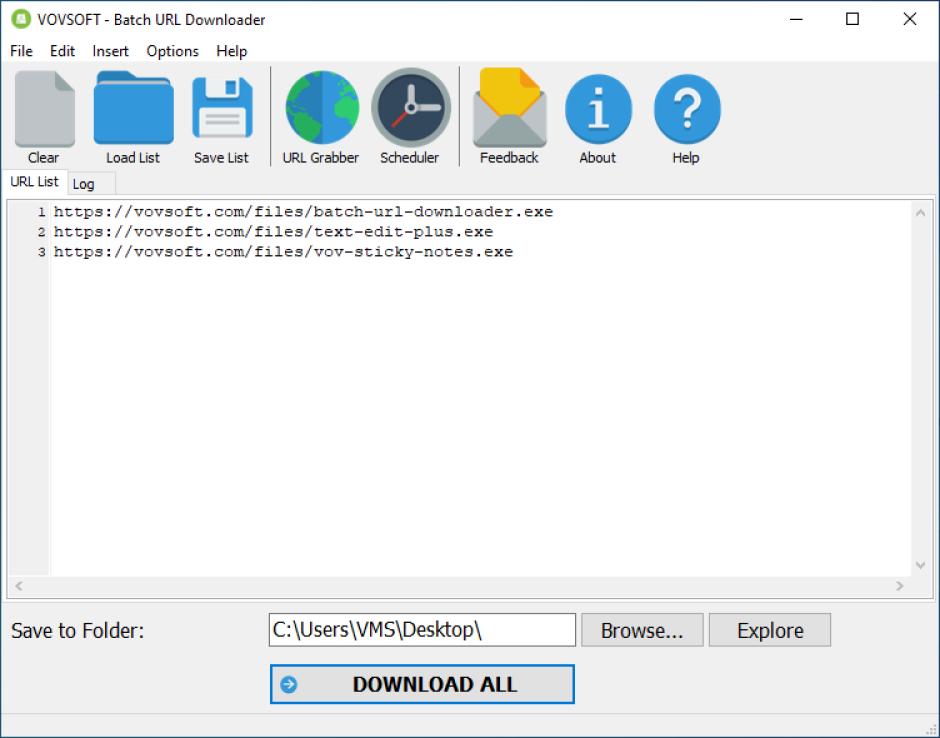The image size is (940, 738).
Task: Open the Options menu
Action: (173, 51)
